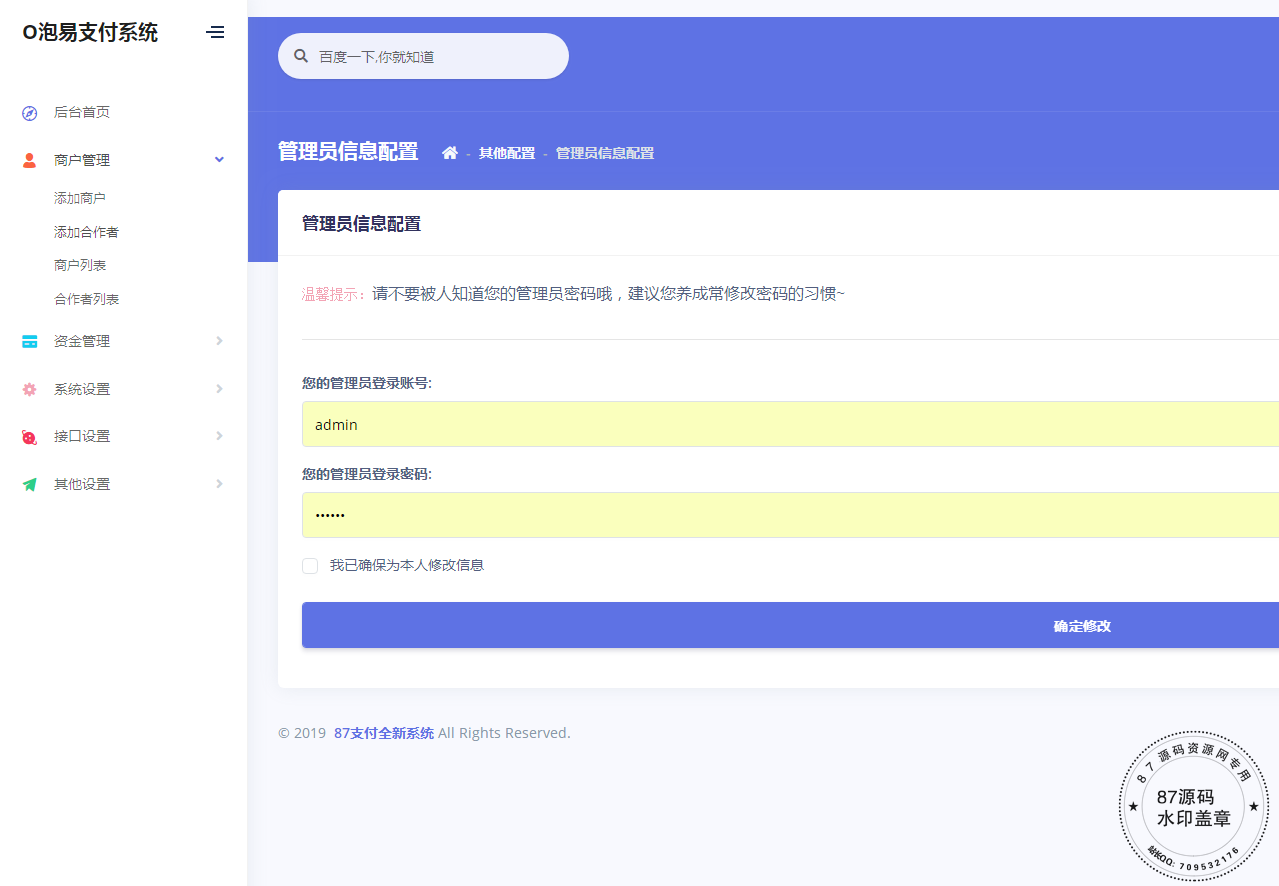The width and height of the screenshot is (1279, 886).
Task: Open 添加商户 in the sidebar
Action: (x=80, y=199)
